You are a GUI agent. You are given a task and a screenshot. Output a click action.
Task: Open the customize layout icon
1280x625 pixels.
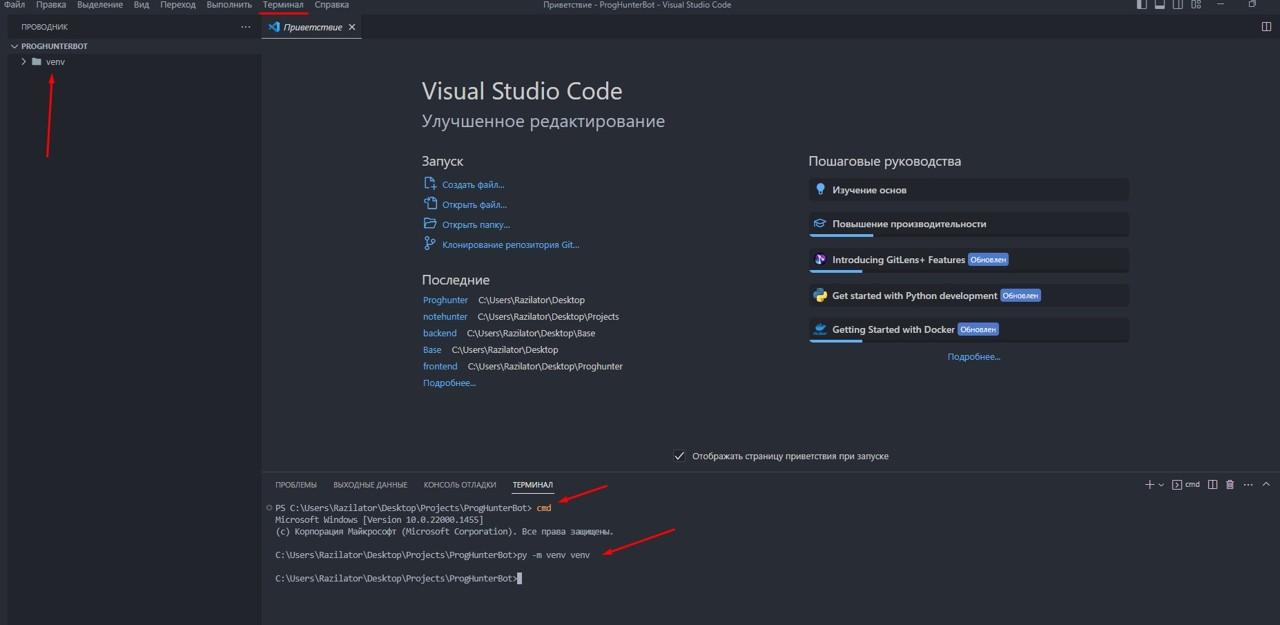[x=1196, y=5]
